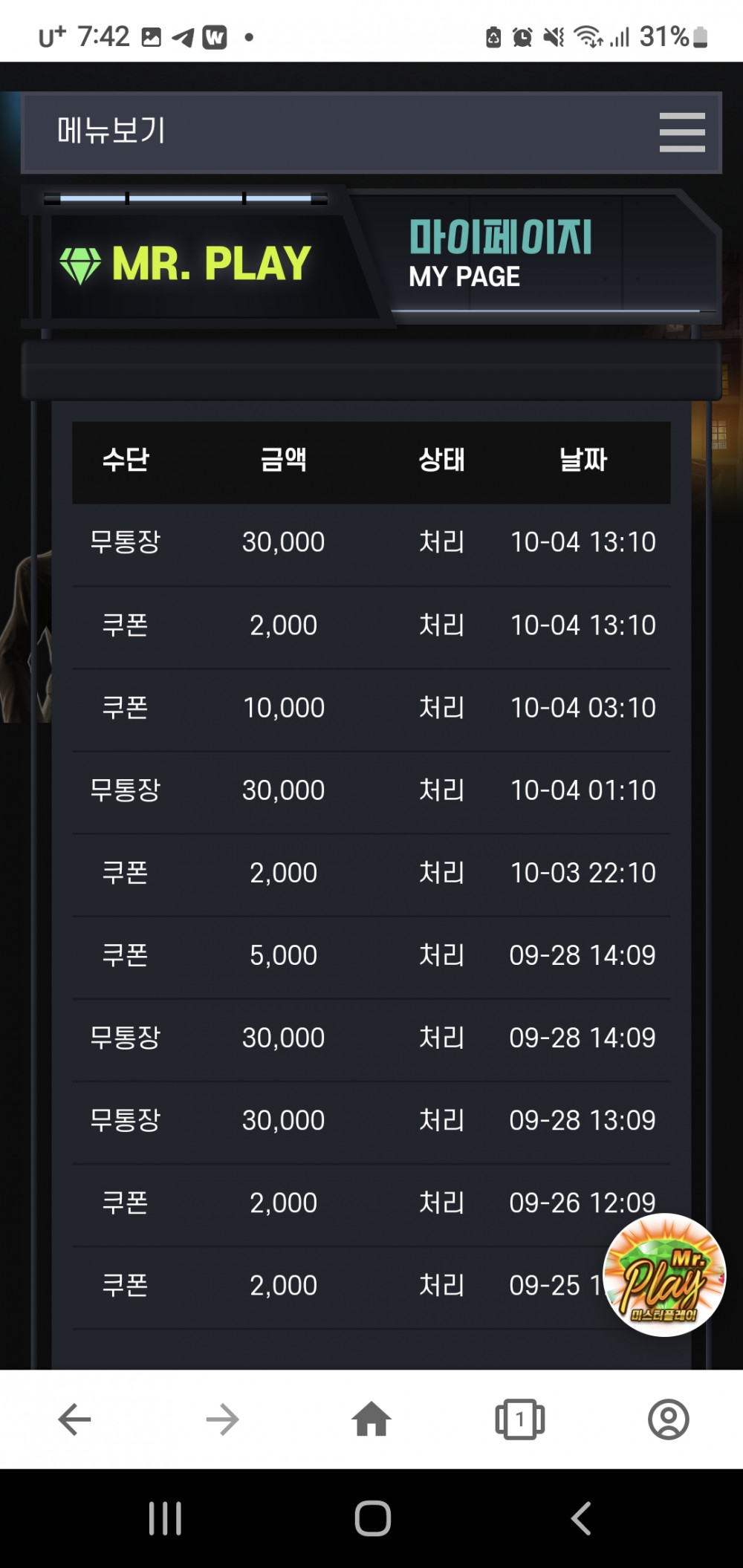Select the 쿠폰 10,000 row
This screenshot has width=743, height=1568.
pyautogui.click(x=371, y=709)
